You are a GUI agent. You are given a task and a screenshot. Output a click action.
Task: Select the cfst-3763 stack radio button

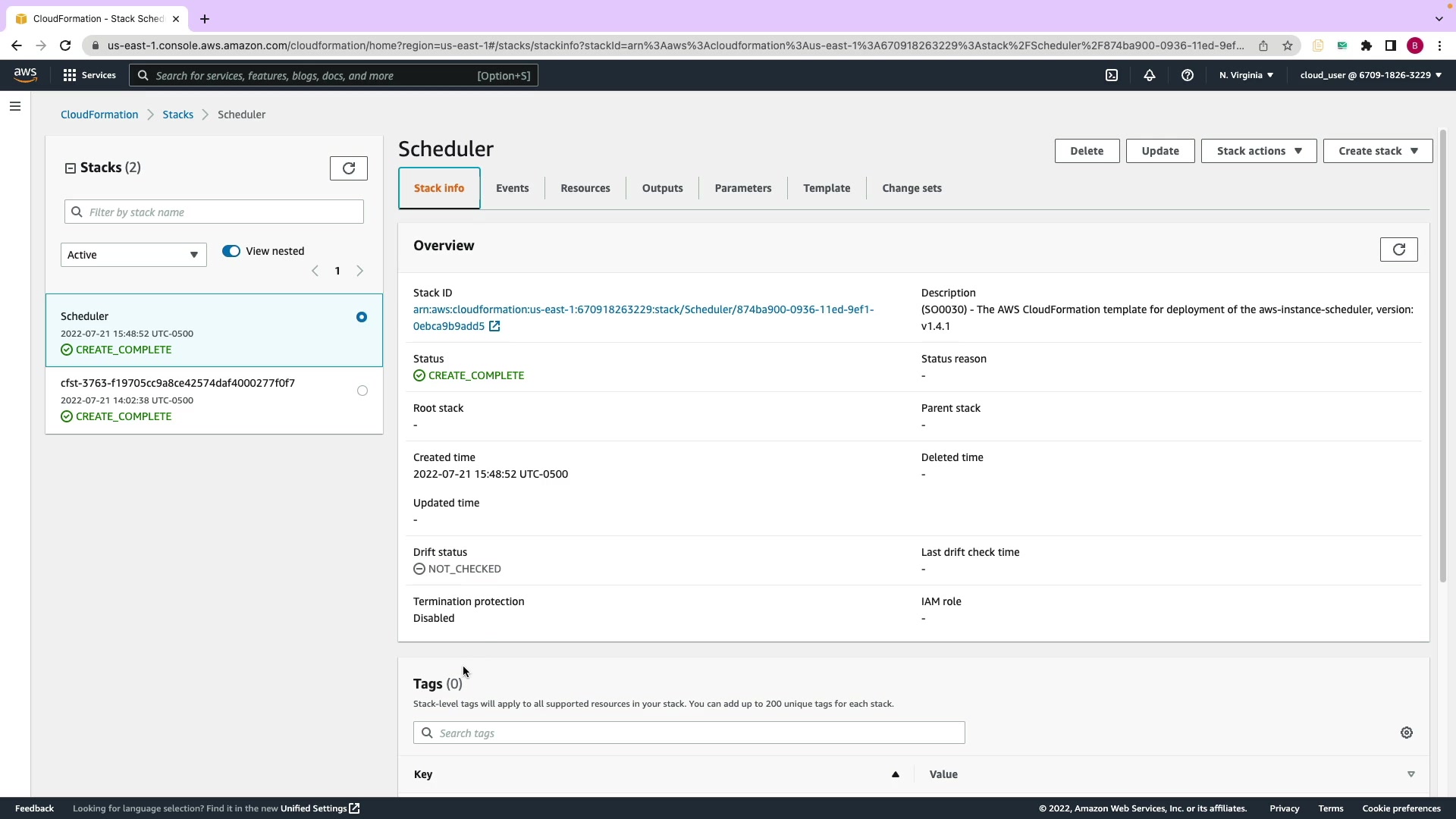click(x=362, y=391)
